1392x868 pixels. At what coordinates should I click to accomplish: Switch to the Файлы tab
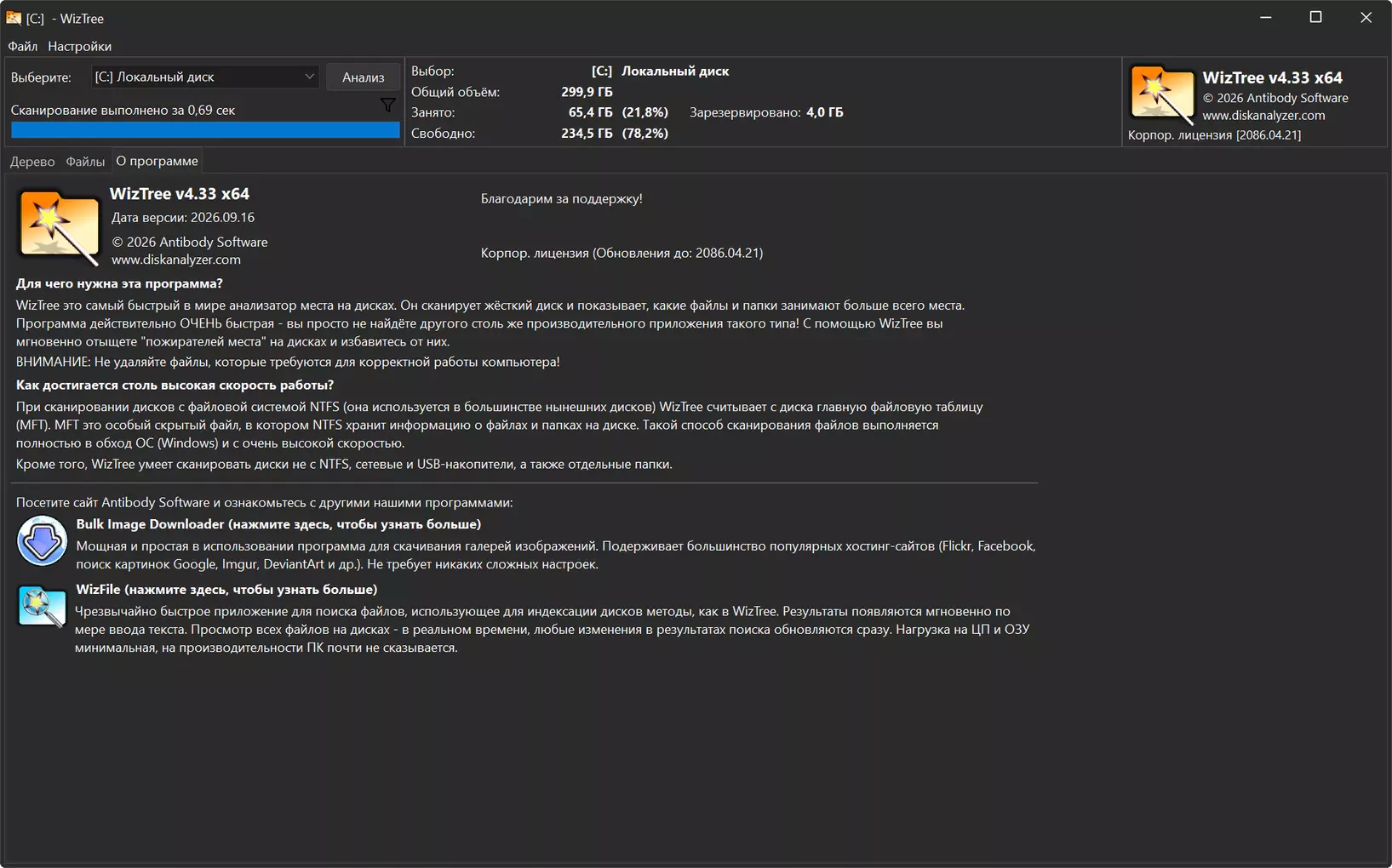pos(85,161)
